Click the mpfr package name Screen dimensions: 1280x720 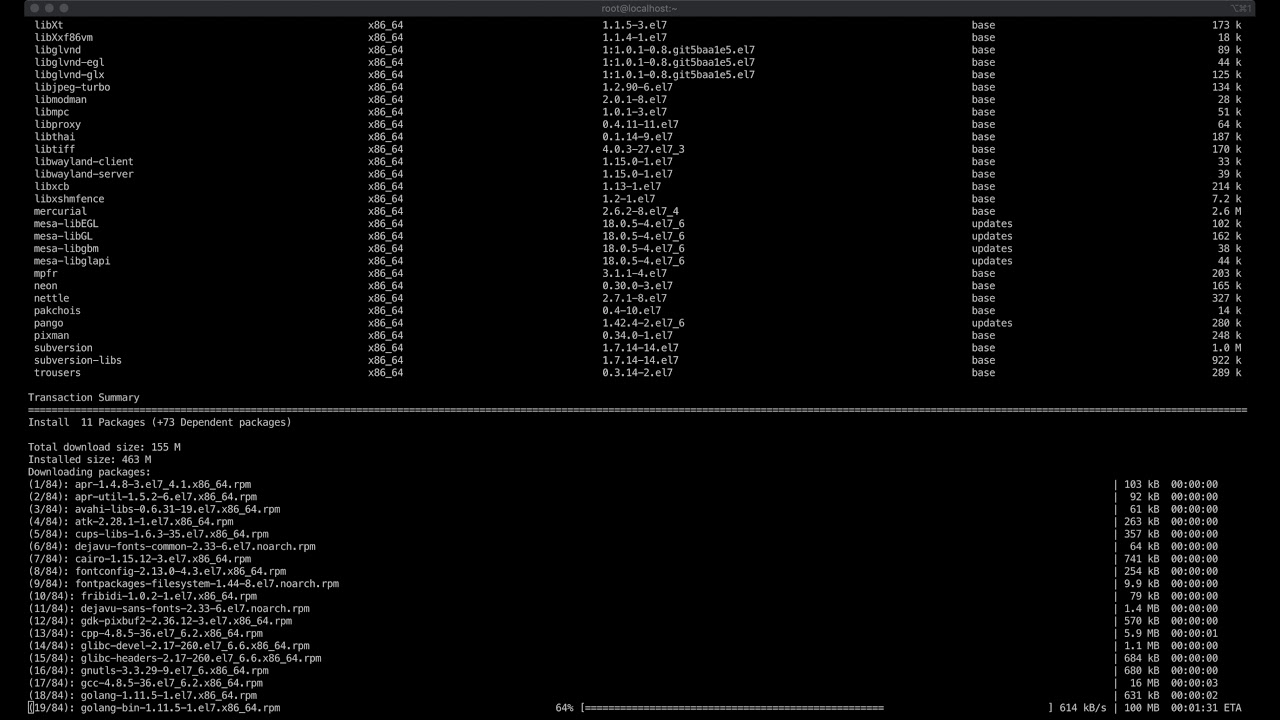coord(46,273)
